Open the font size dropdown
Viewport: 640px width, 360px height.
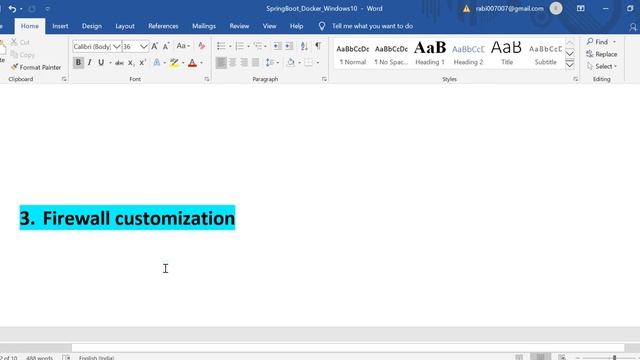point(144,47)
